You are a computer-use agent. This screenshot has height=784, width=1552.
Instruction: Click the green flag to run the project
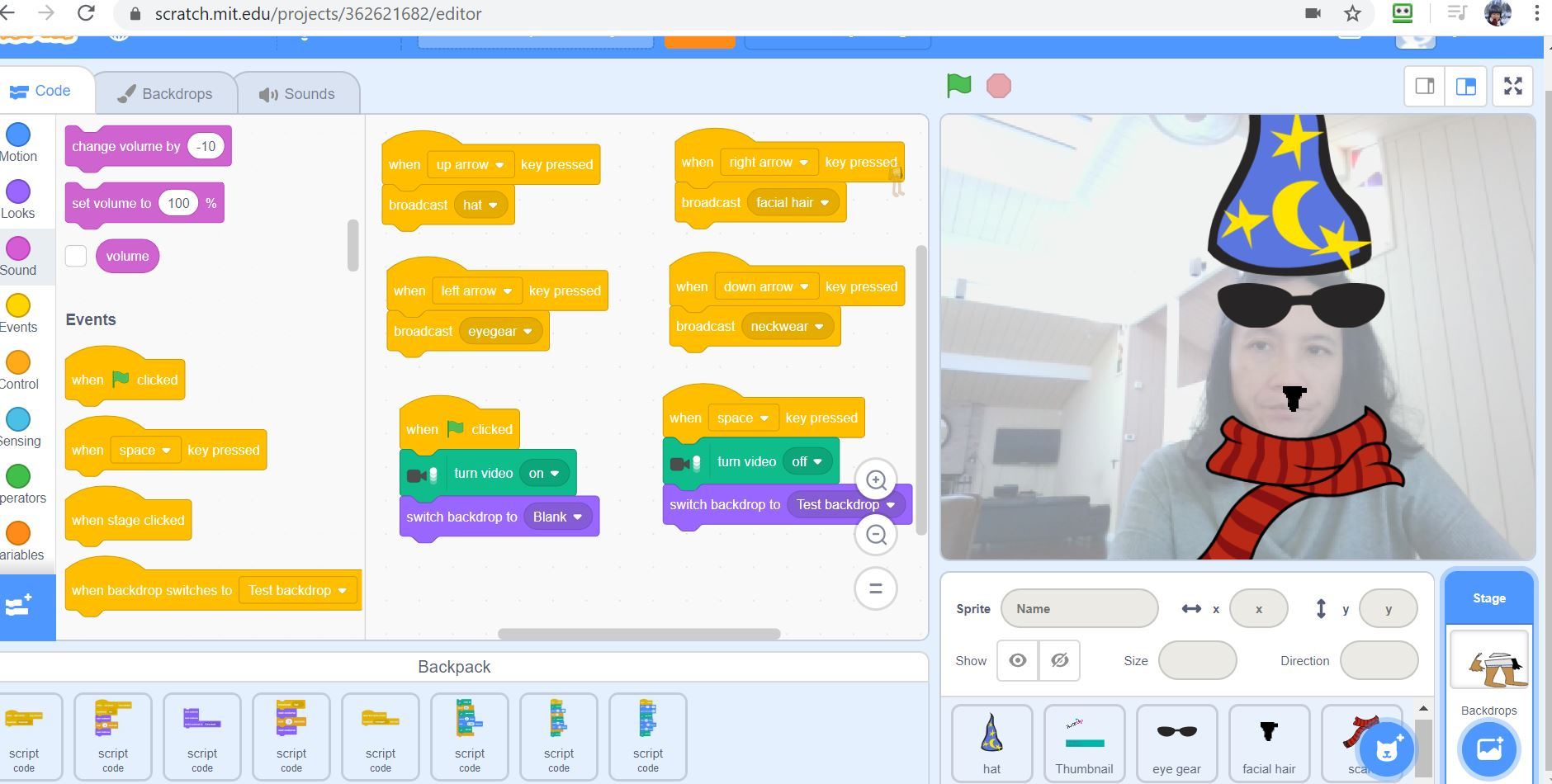[958, 86]
